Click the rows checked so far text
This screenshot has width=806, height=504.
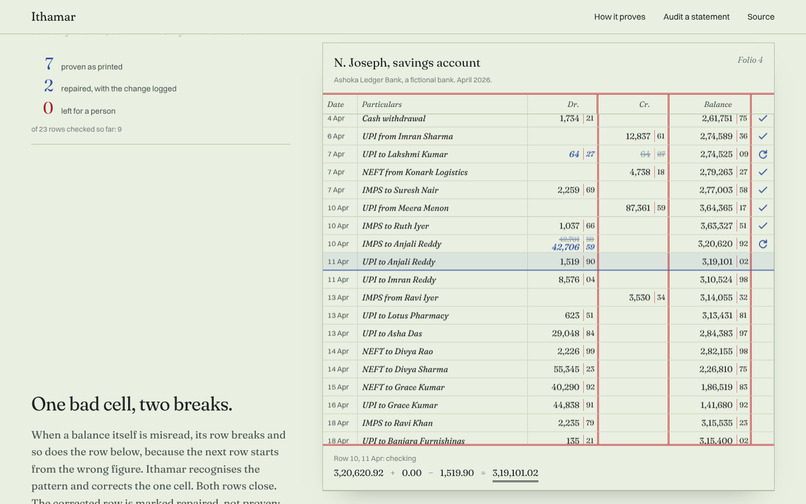77,129
